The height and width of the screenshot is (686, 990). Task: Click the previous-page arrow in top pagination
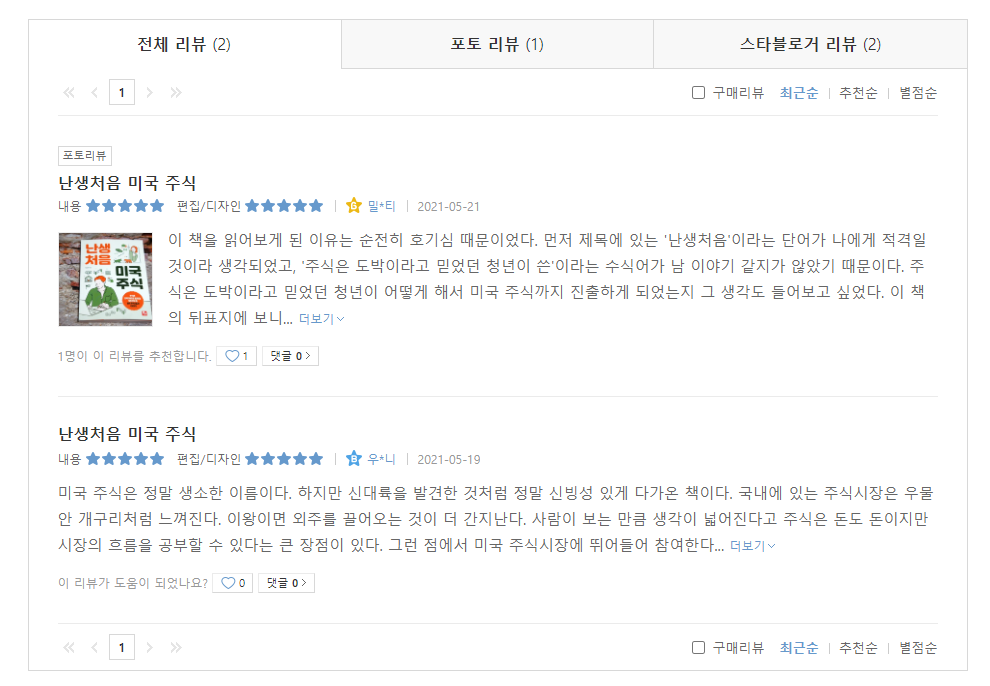94,91
